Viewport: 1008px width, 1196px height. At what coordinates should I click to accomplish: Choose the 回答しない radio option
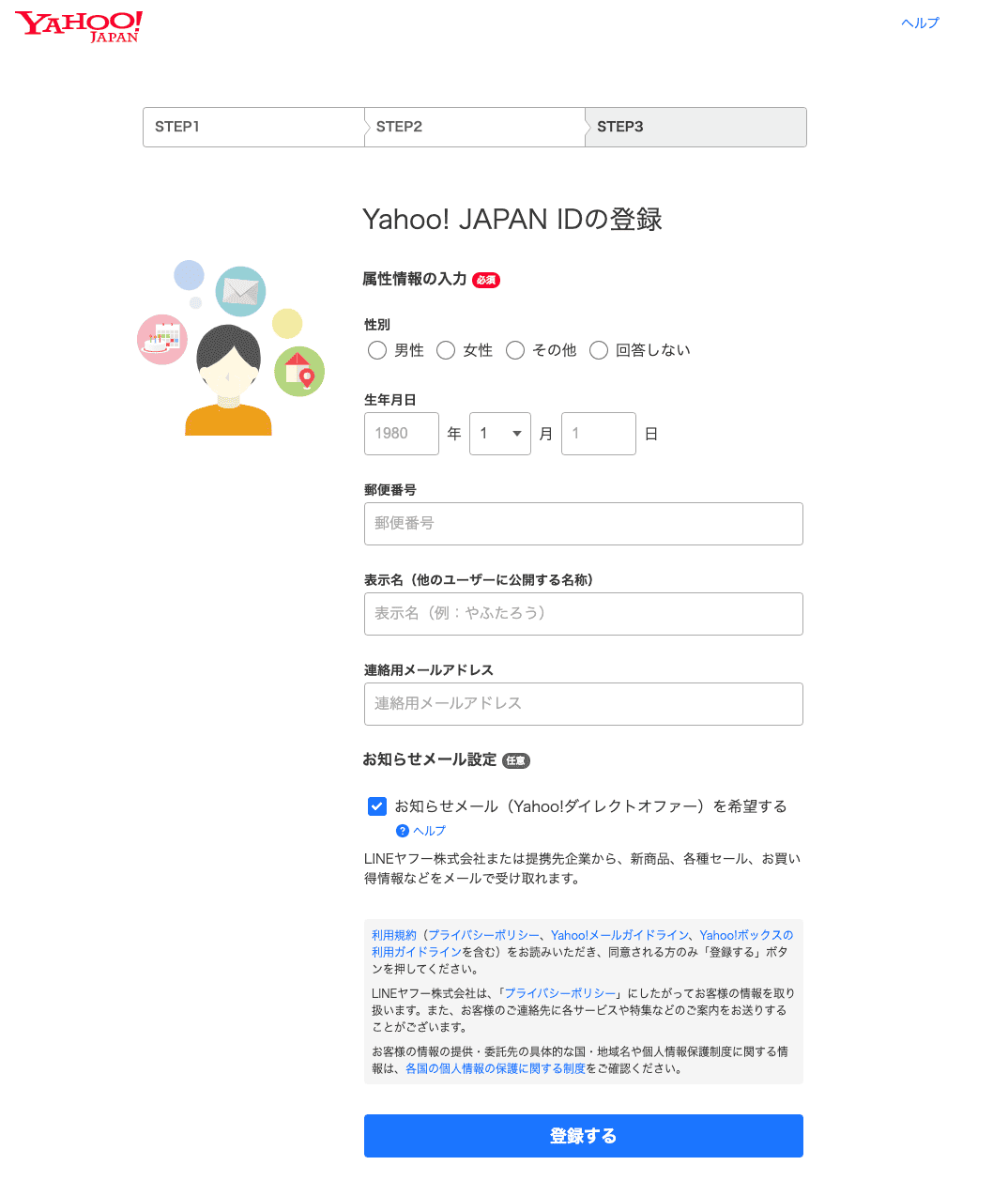[x=599, y=350]
